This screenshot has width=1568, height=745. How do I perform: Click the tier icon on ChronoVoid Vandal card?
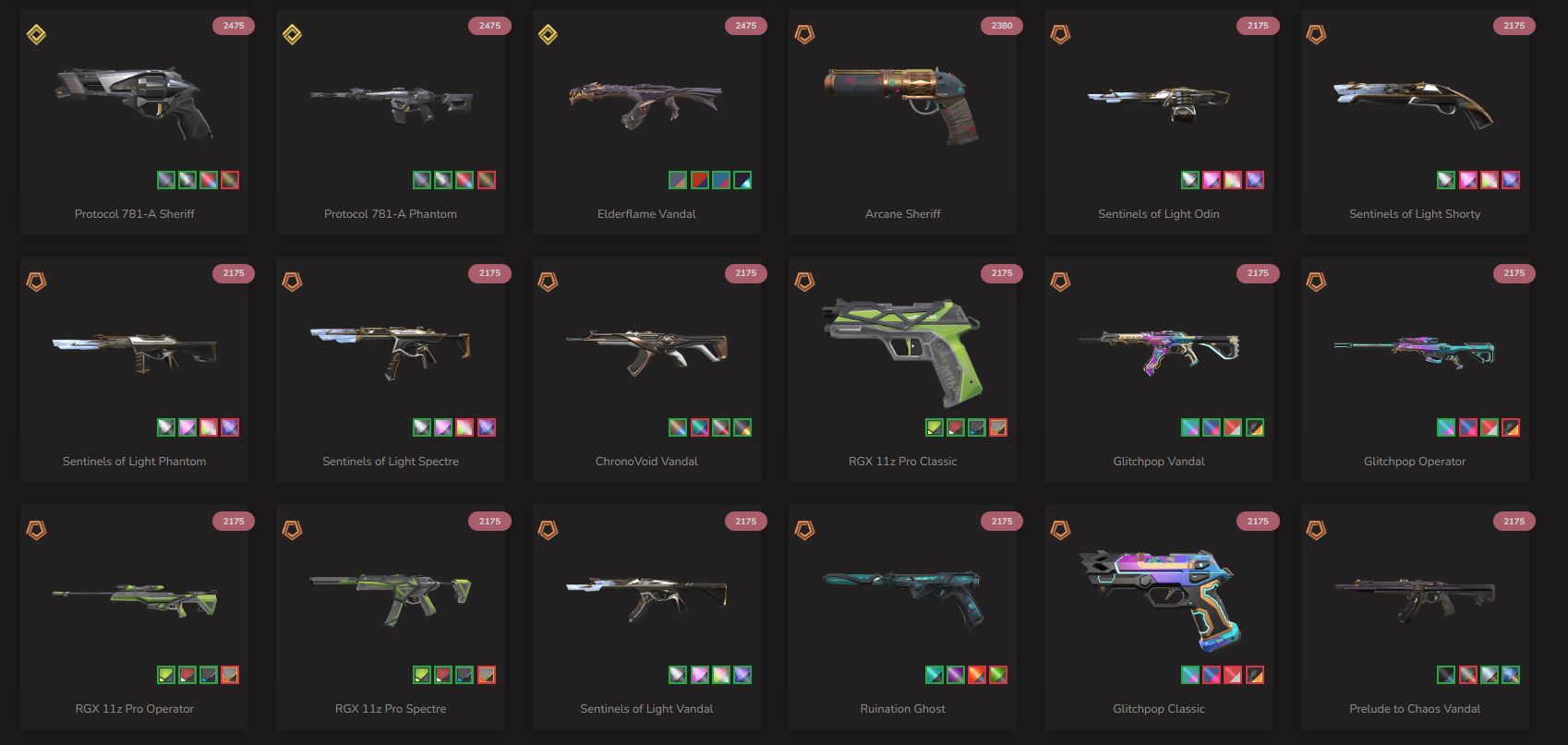[x=549, y=282]
